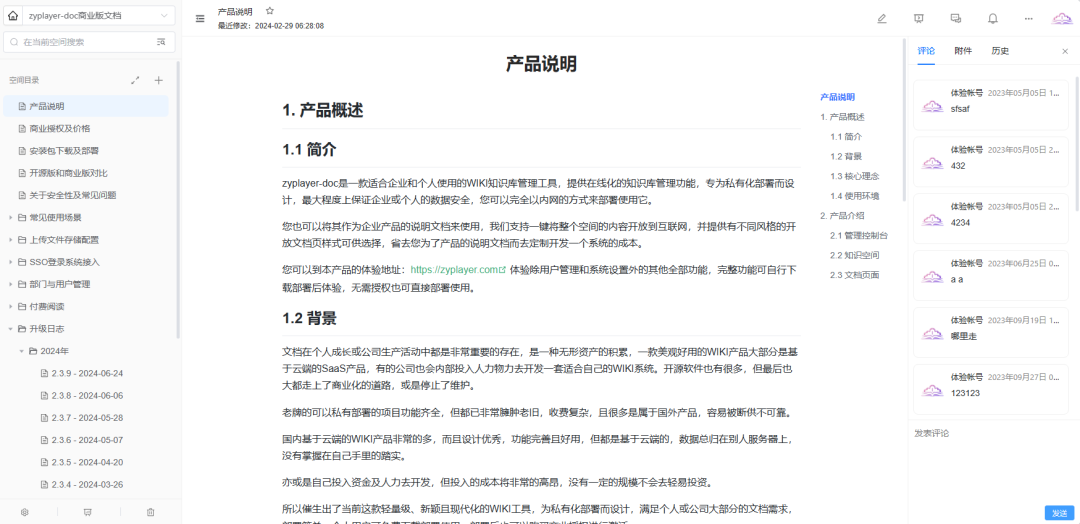The image size is (1080, 524).
Task: Click avatar of the sfsaf comment
Action: (x=932, y=106)
